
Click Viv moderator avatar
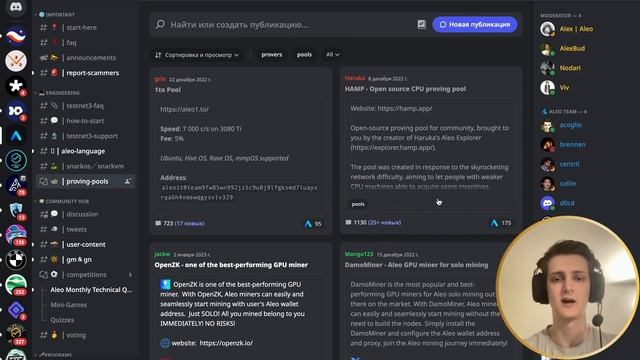(x=547, y=87)
